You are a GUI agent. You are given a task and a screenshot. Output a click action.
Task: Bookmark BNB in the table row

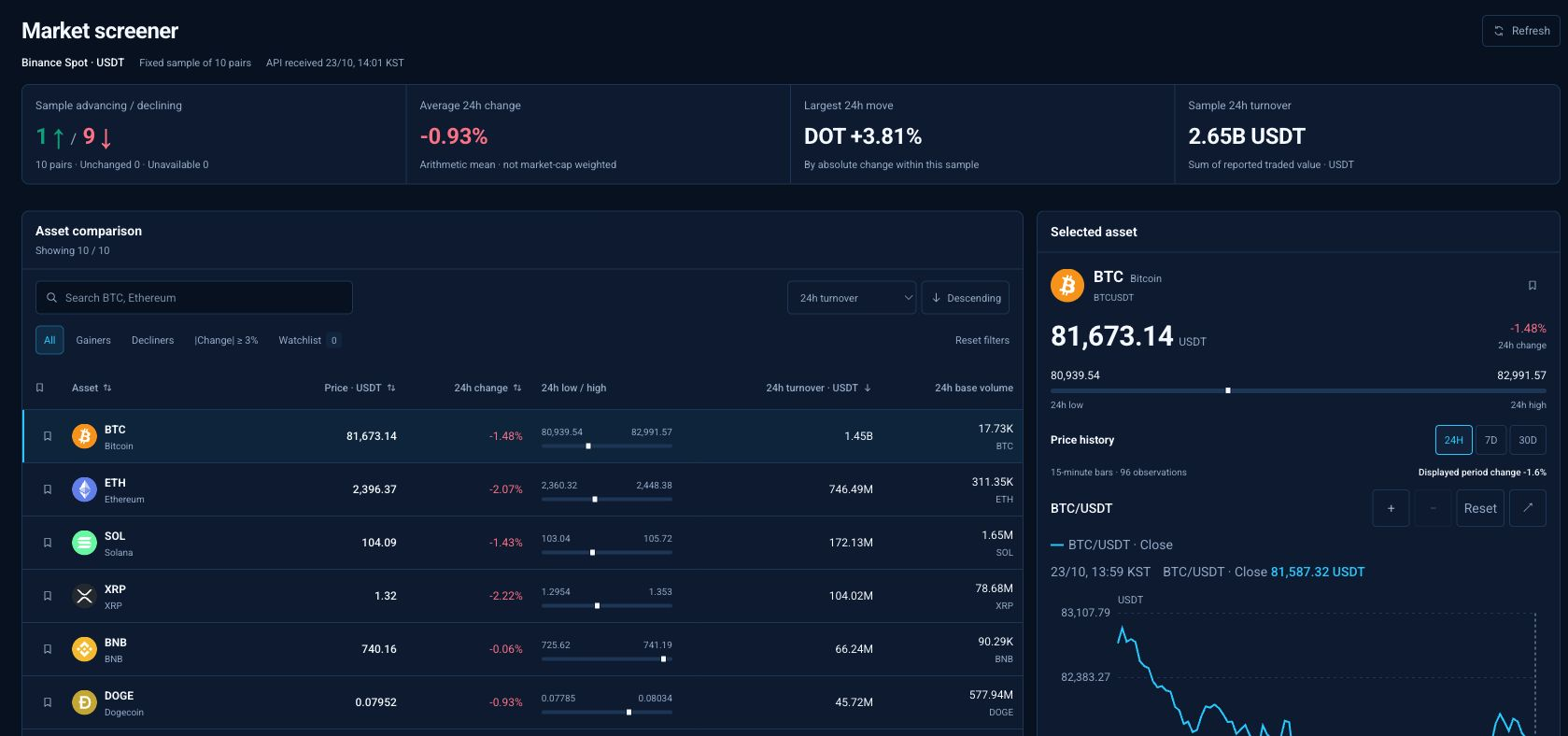pyautogui.click(x=48, y=649)
